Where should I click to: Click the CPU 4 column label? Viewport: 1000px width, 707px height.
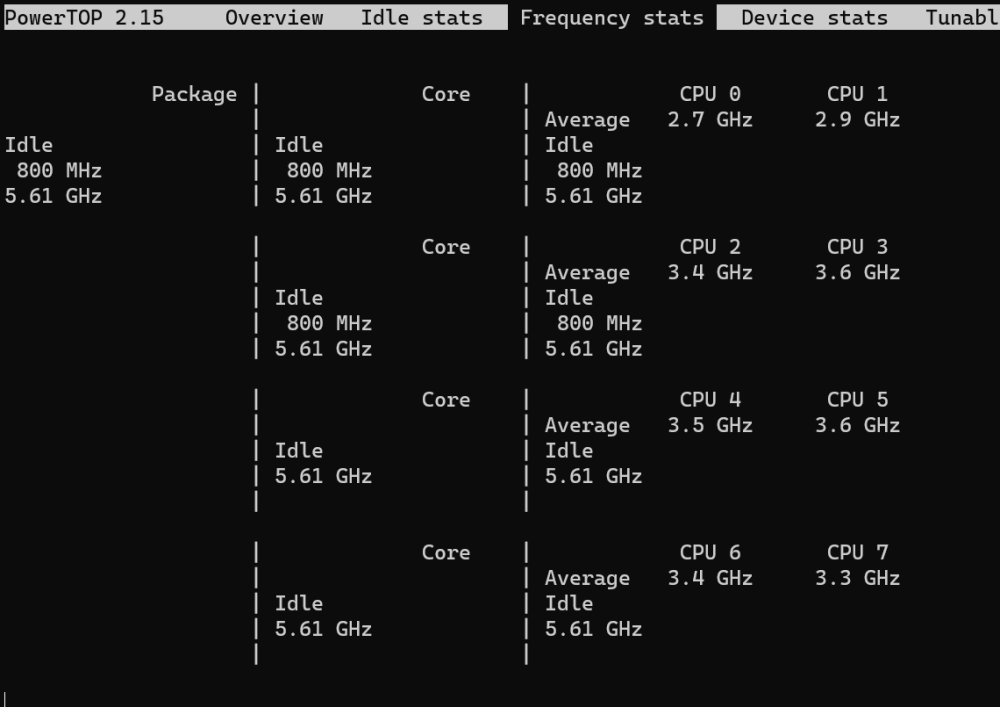710,400
